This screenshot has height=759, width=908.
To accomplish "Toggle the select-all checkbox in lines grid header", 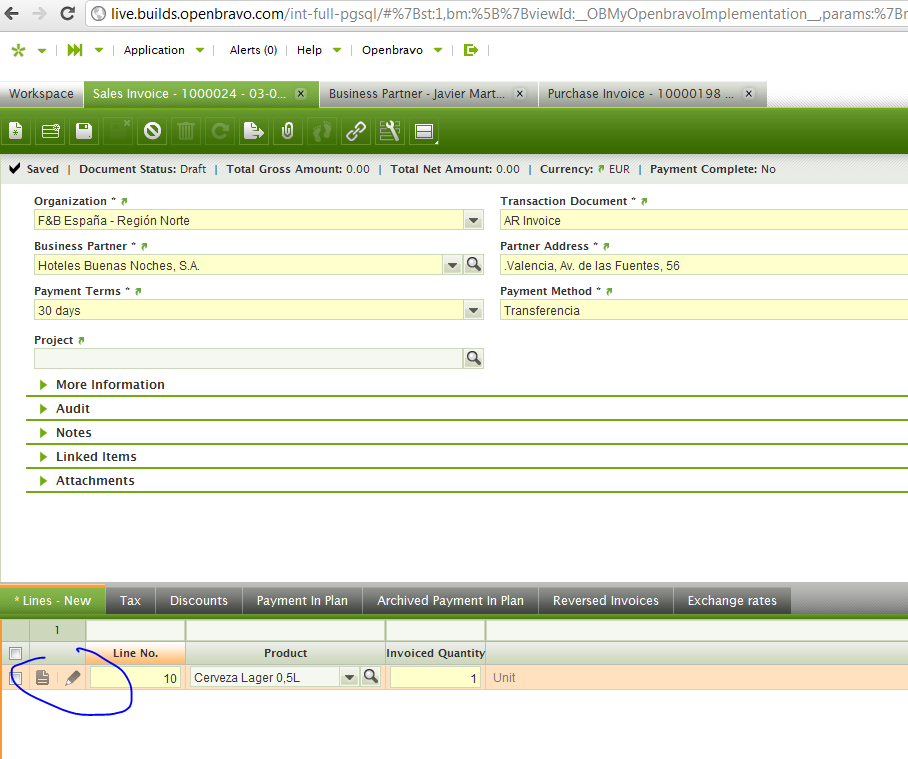I will pos(15,654).
